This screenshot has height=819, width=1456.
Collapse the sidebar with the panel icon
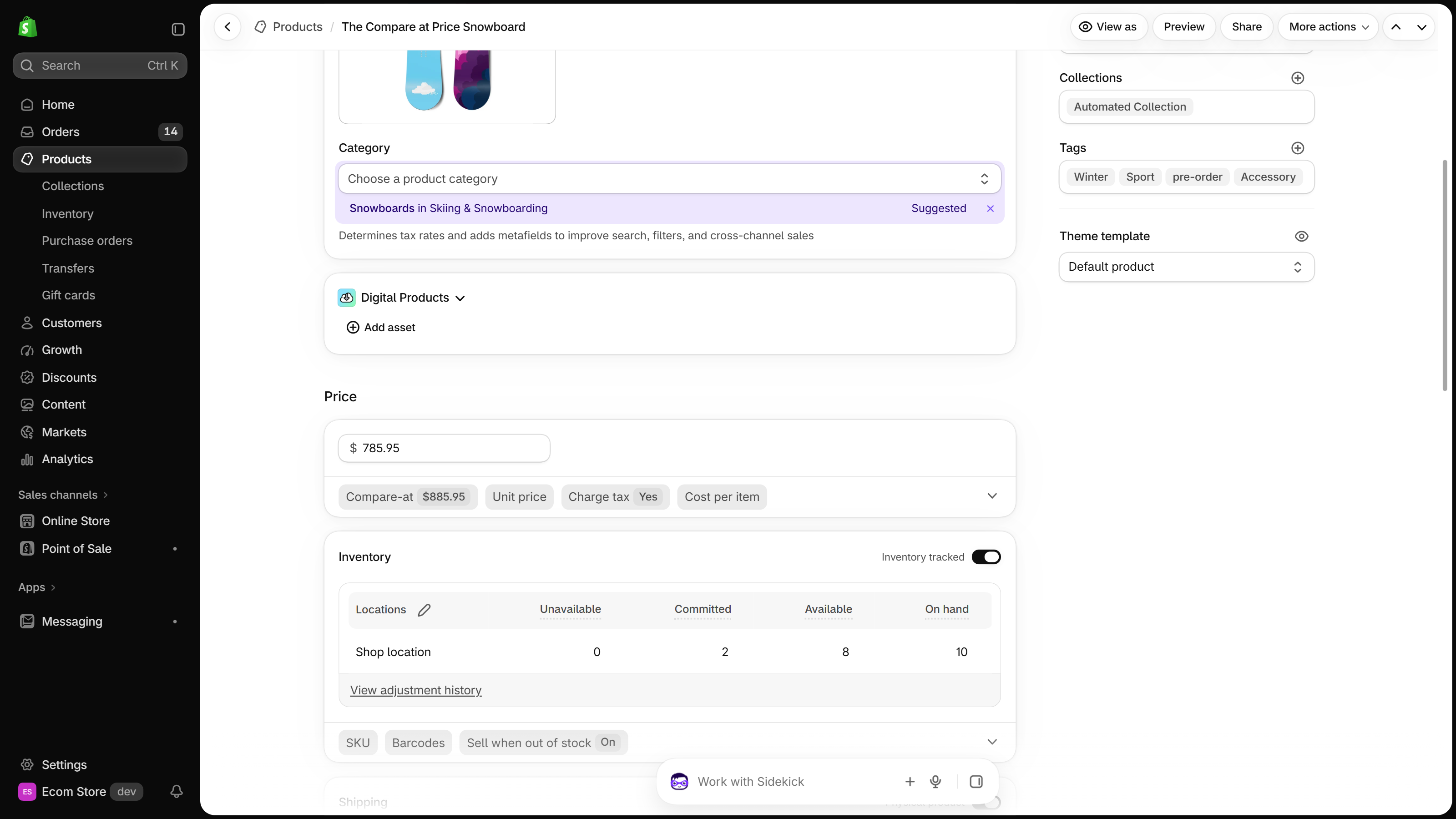(x=178, y=29)
